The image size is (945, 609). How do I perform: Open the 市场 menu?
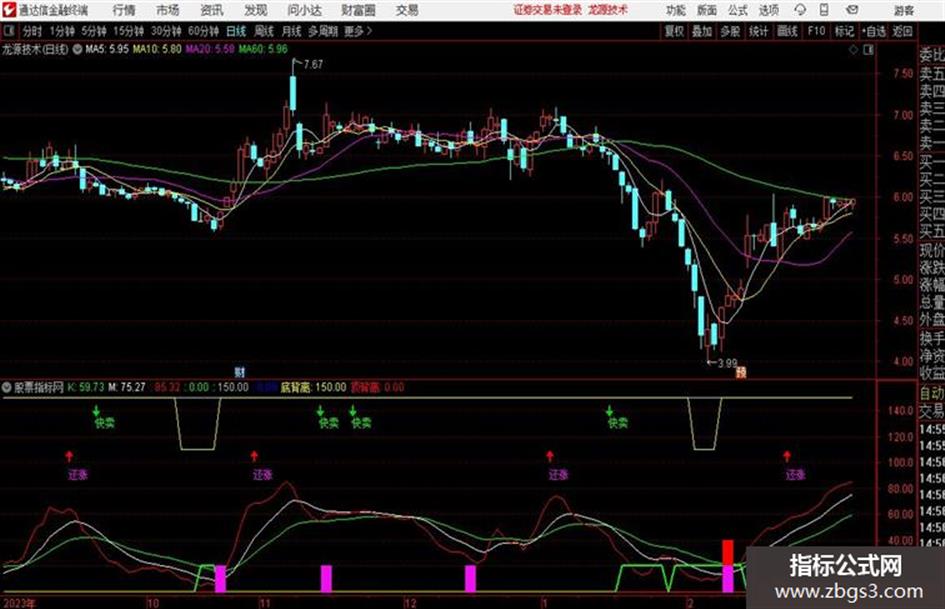pyautogui.click(x=168, y=10)
